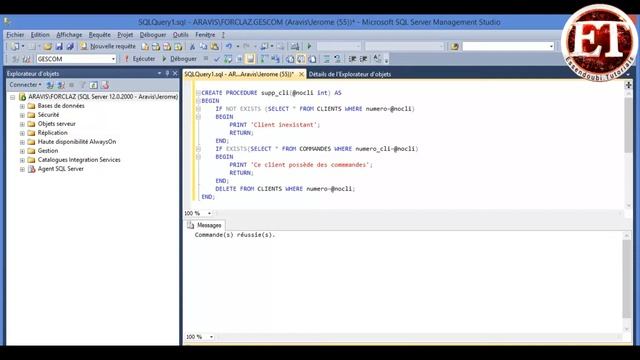Click the 'Commande(s) réussie(s).' message text
The height and width of the screenshot is (360, 640).
tap(235, 235)
